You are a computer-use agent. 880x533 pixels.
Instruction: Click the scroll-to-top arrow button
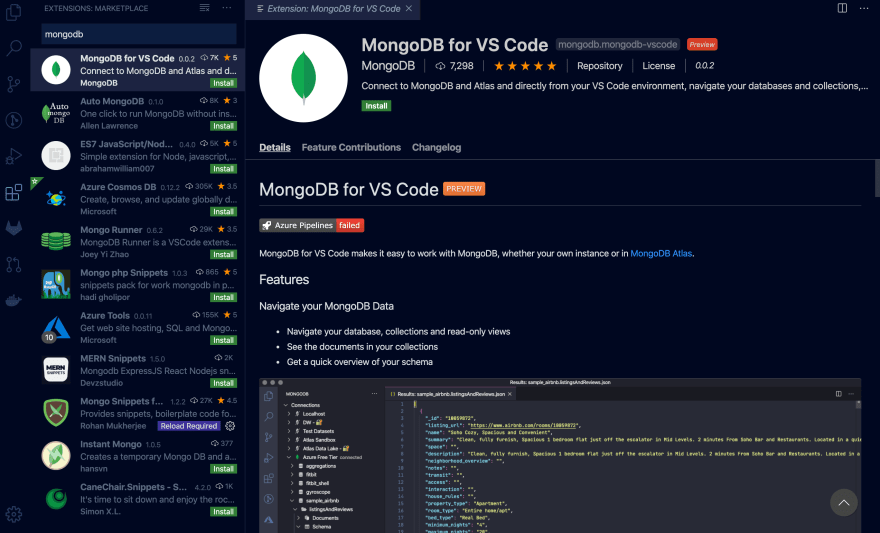[x=844, y=502]
